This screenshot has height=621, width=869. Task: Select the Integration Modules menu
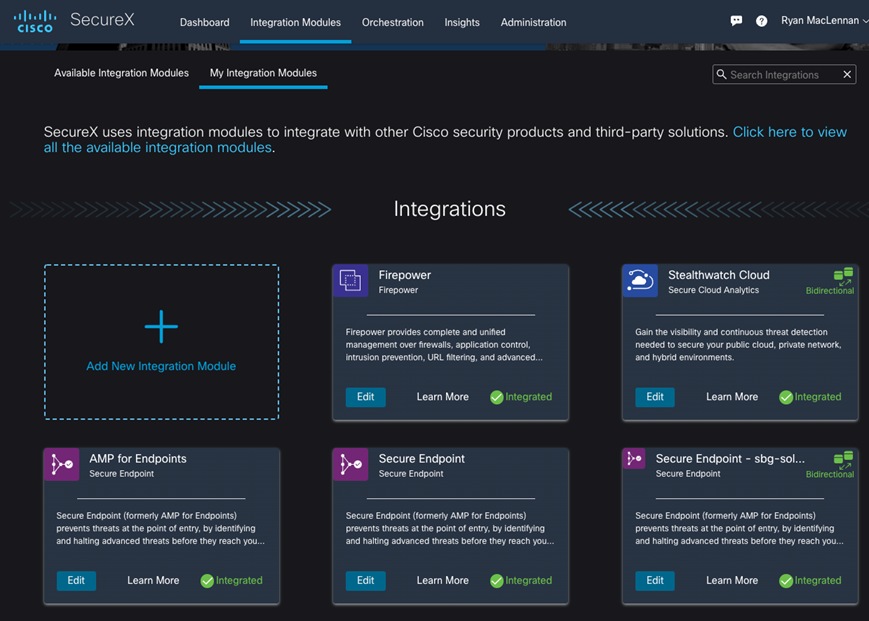[x=295, y=22]
